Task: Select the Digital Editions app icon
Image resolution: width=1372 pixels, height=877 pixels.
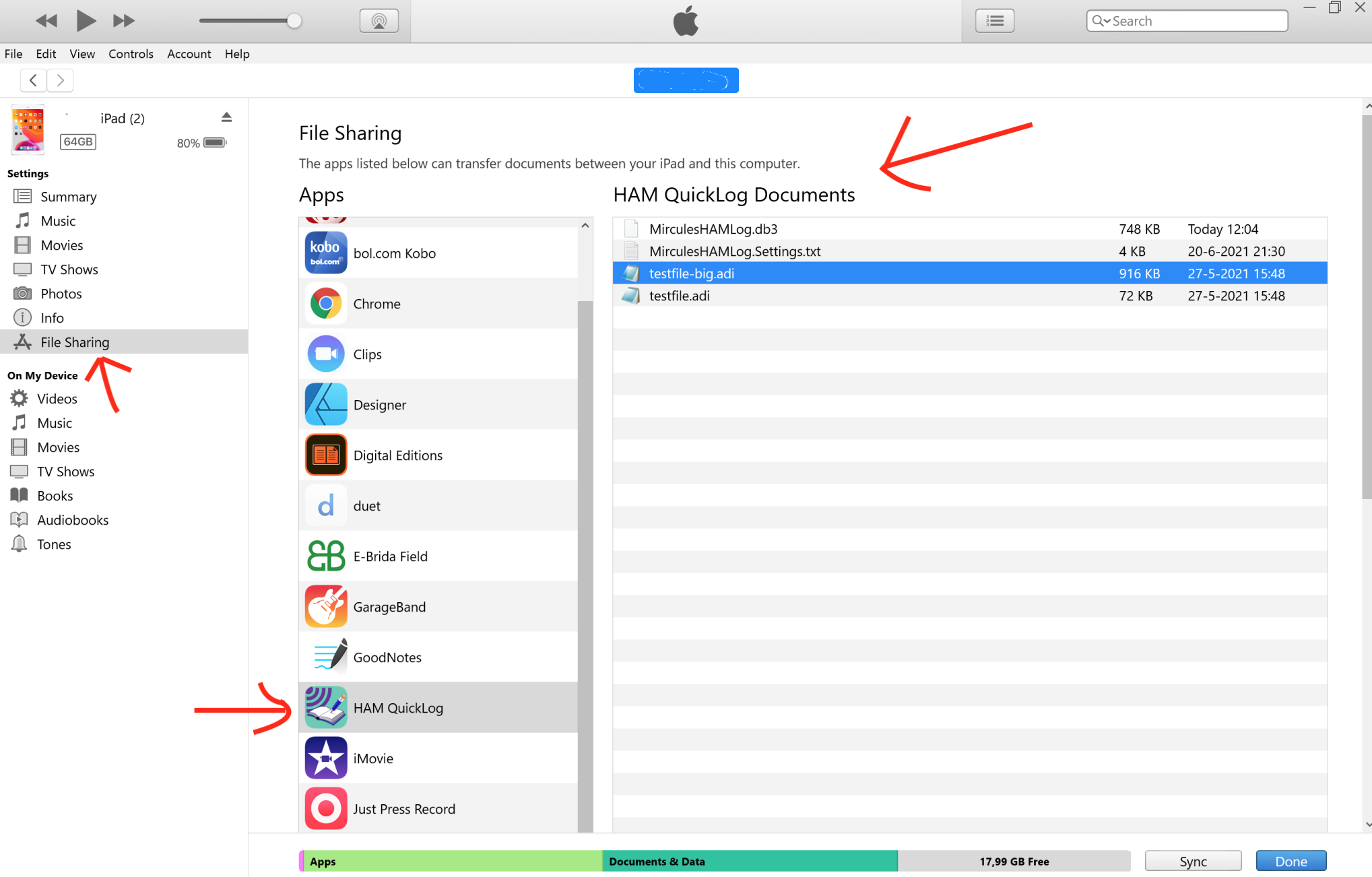Action: pos(325,454)
